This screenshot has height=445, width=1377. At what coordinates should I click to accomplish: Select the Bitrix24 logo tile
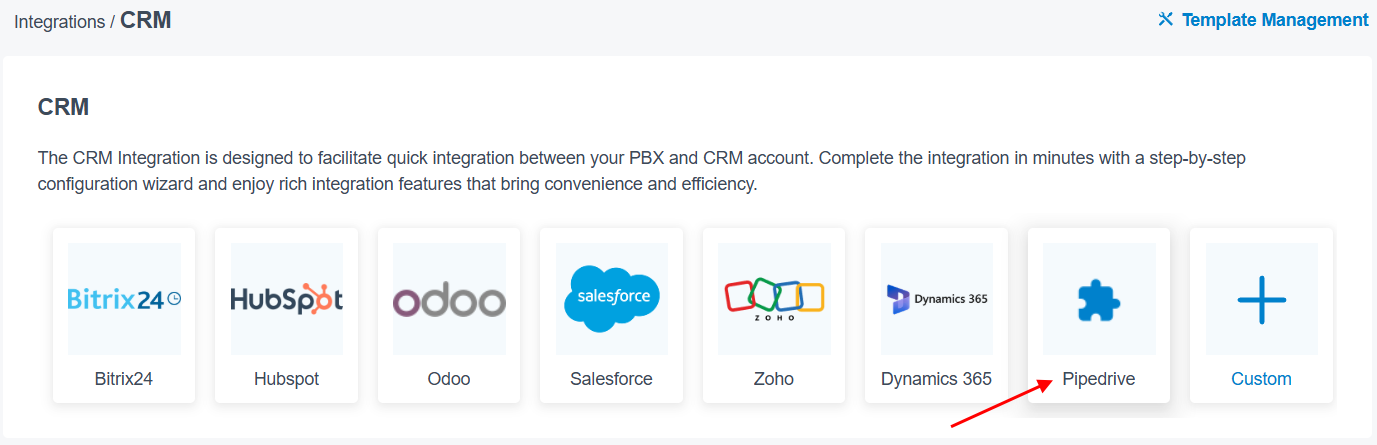[x=124, y=299]
